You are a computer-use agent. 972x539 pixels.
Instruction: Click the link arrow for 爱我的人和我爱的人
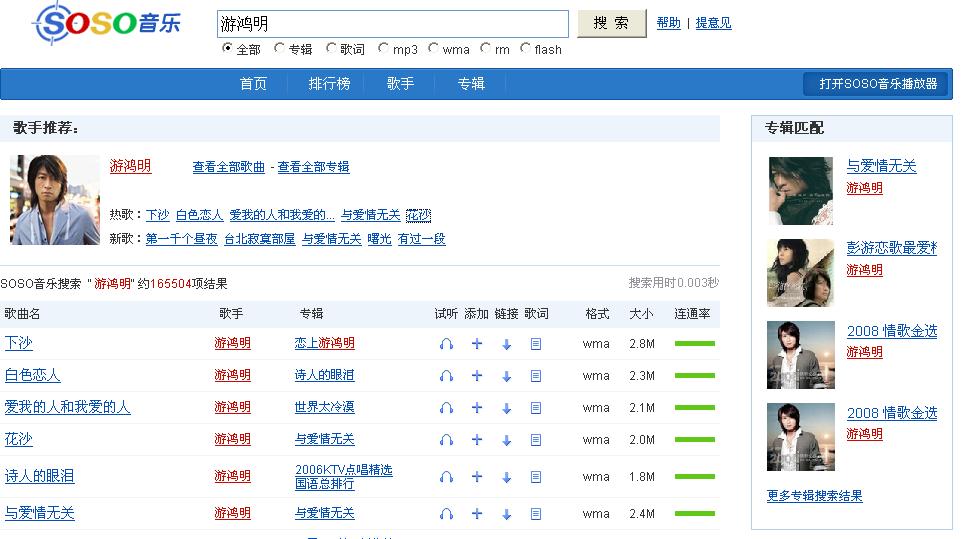click(506, 409)
